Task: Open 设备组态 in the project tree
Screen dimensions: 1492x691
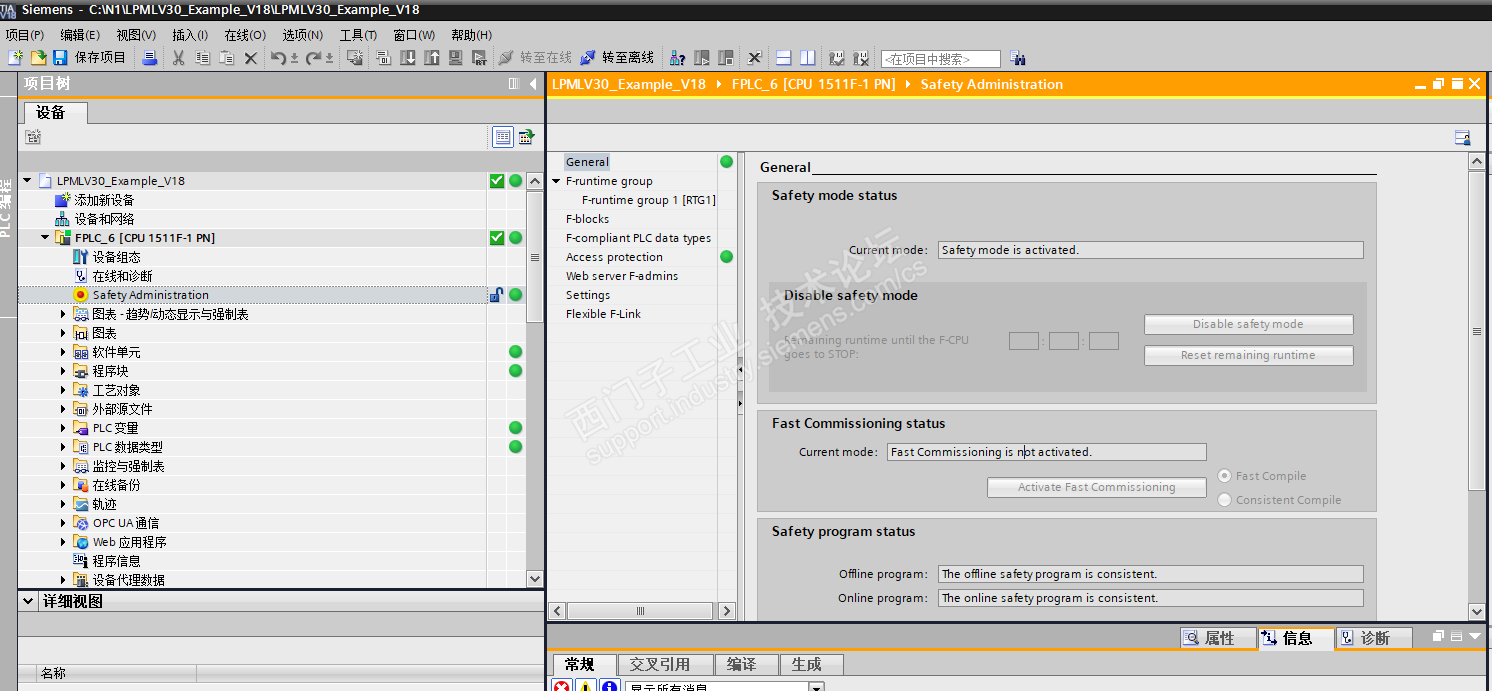Action: click(116, 257)
